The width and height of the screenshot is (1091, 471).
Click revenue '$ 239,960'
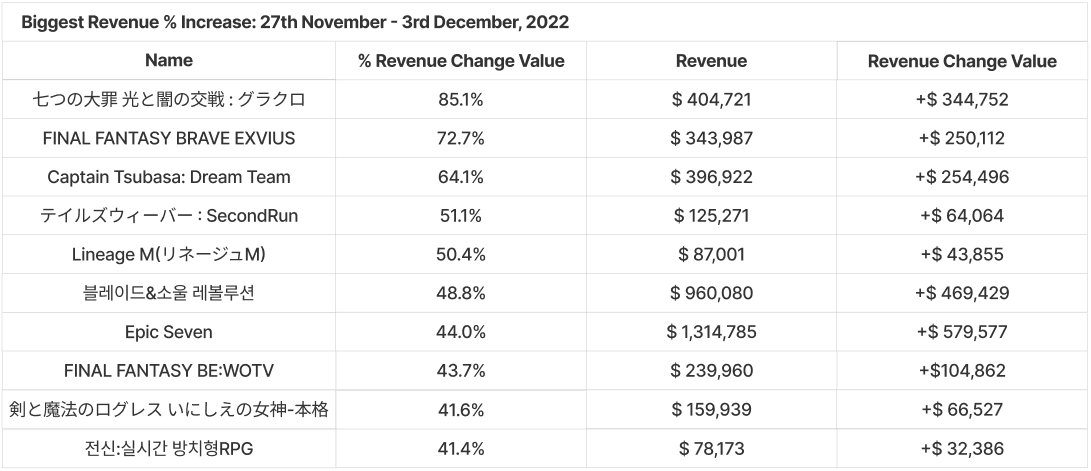point(712,371)
